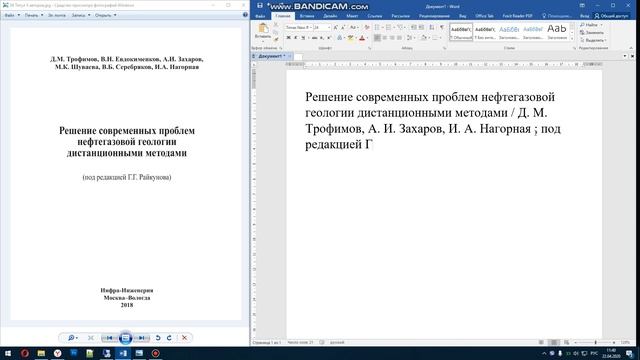Open the font size combo box
Image resolution: width=640 pixels, height=360 pixels.
pos(322,27)
